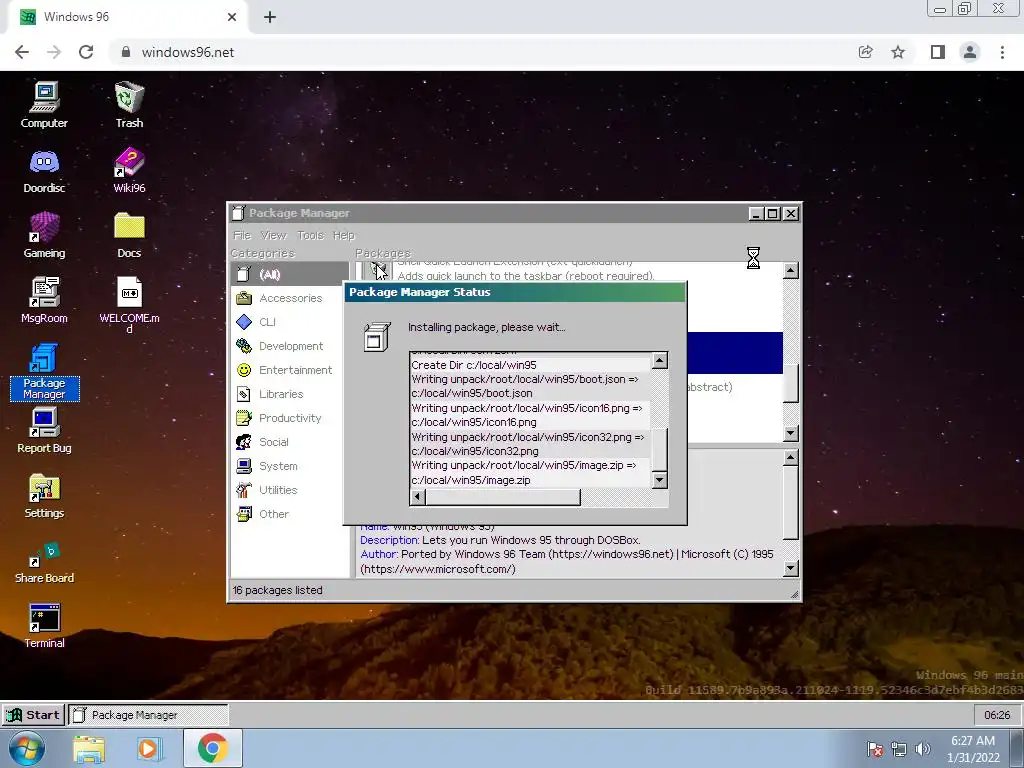Viewport: 1024px width, 768px height.
Task: Open the Docs folder icon
Action: (x=129, y=236)
